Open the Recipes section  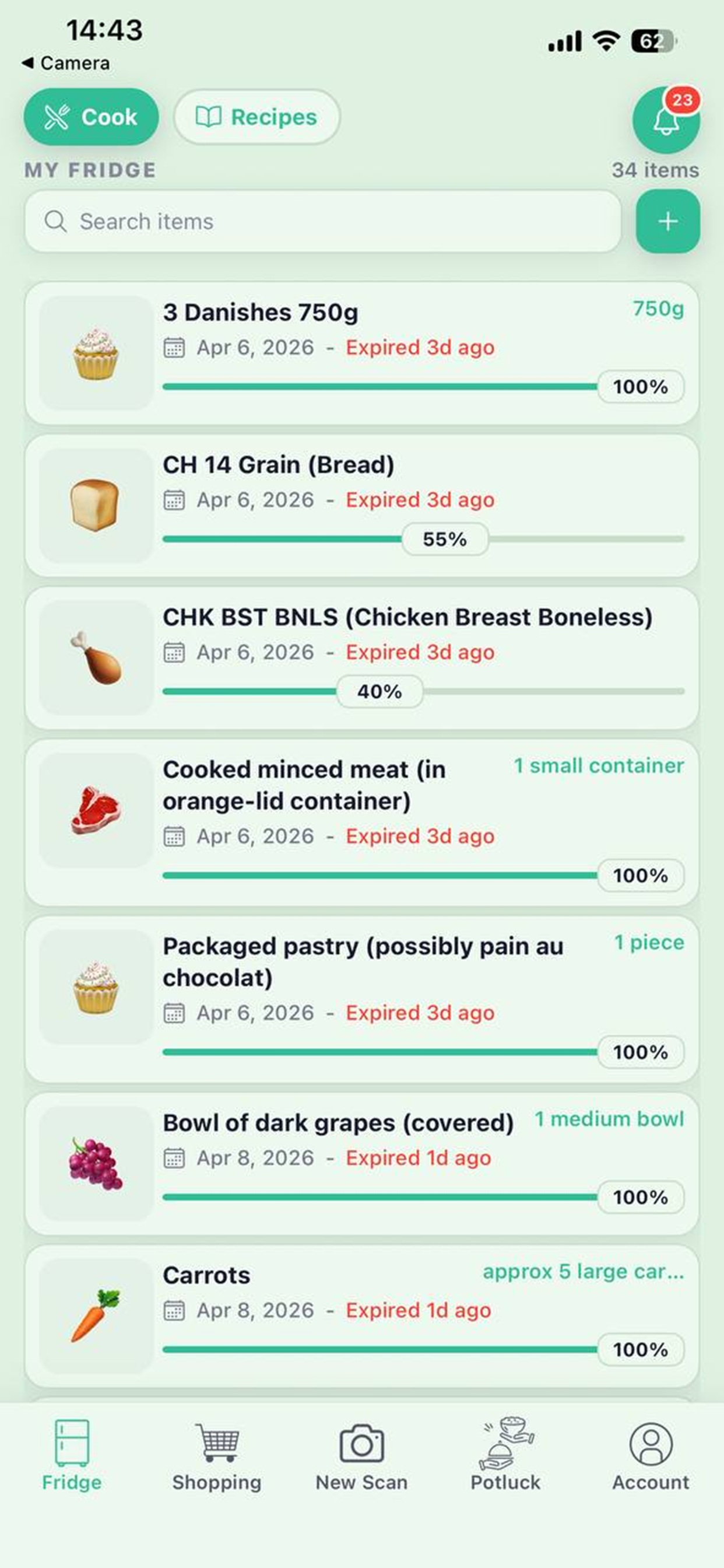pyautogui.click(x=256, y=117)
